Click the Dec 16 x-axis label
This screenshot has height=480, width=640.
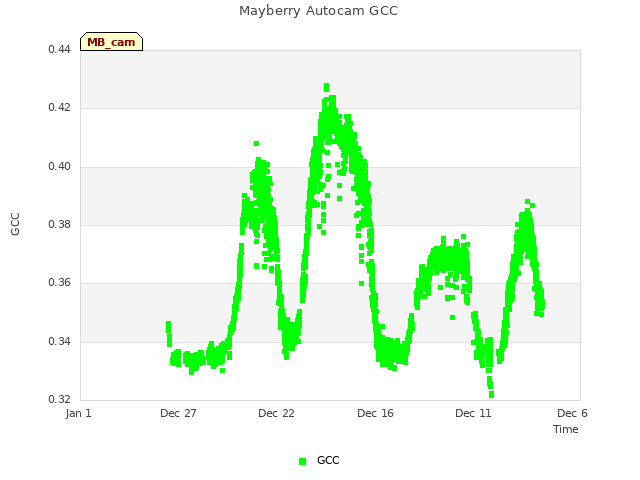pos(376,413)
